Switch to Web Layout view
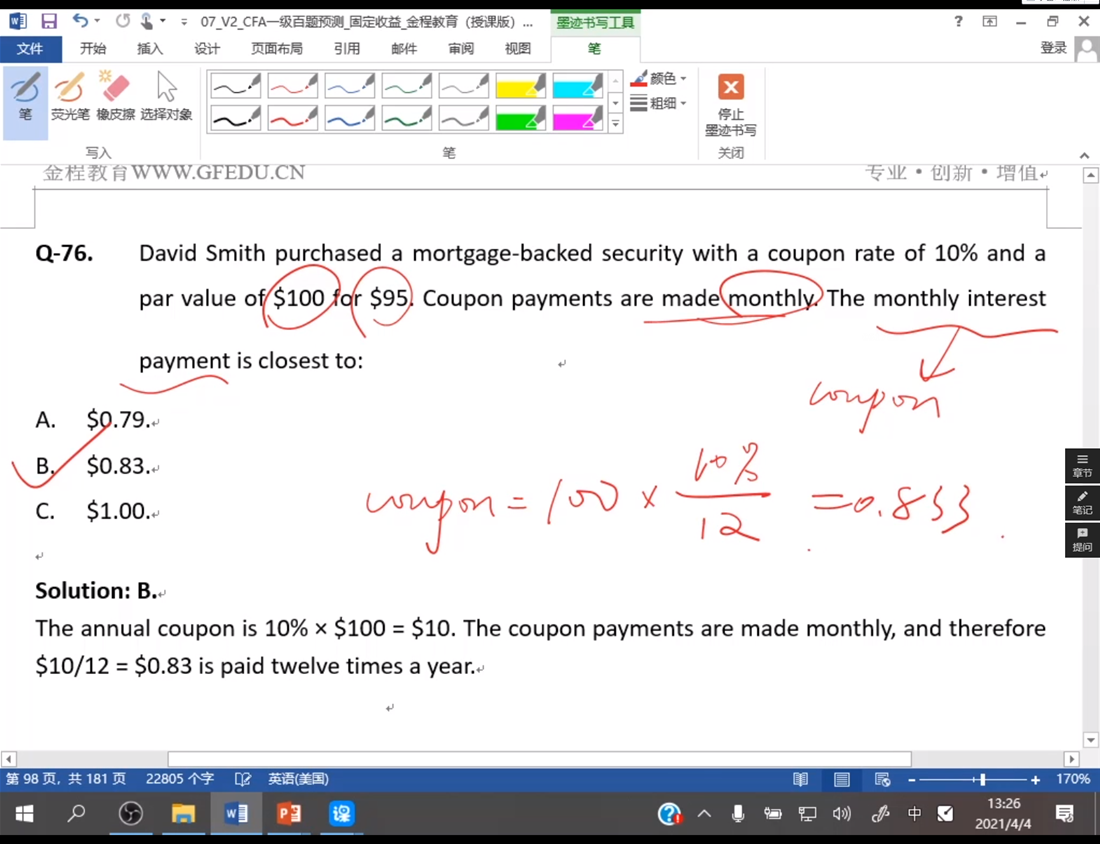Screen dimensions: 1100x844 tap(883, 779)
